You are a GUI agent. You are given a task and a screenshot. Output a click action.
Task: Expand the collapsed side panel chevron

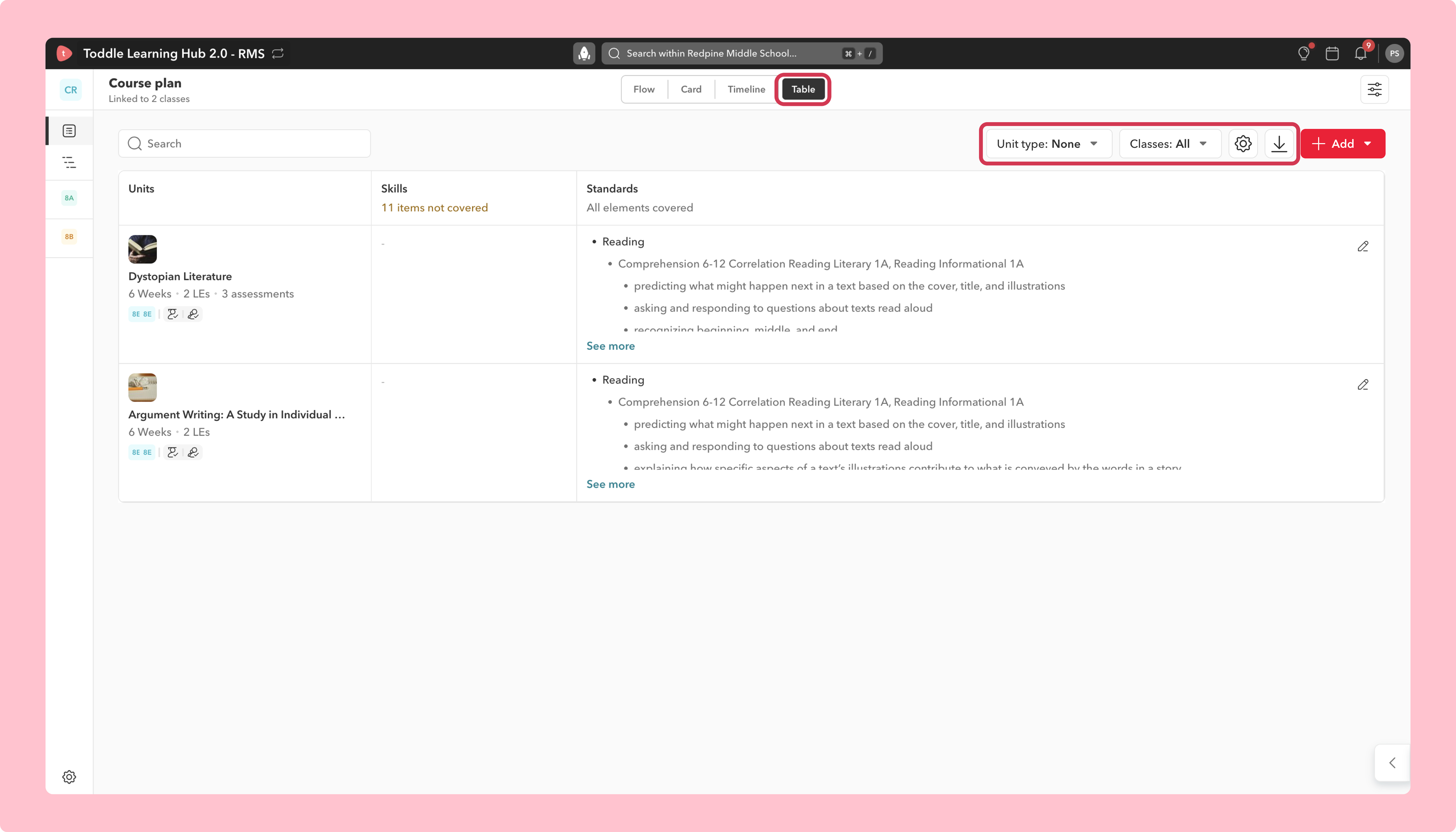pyautogui.click(x=1392, y=762)
